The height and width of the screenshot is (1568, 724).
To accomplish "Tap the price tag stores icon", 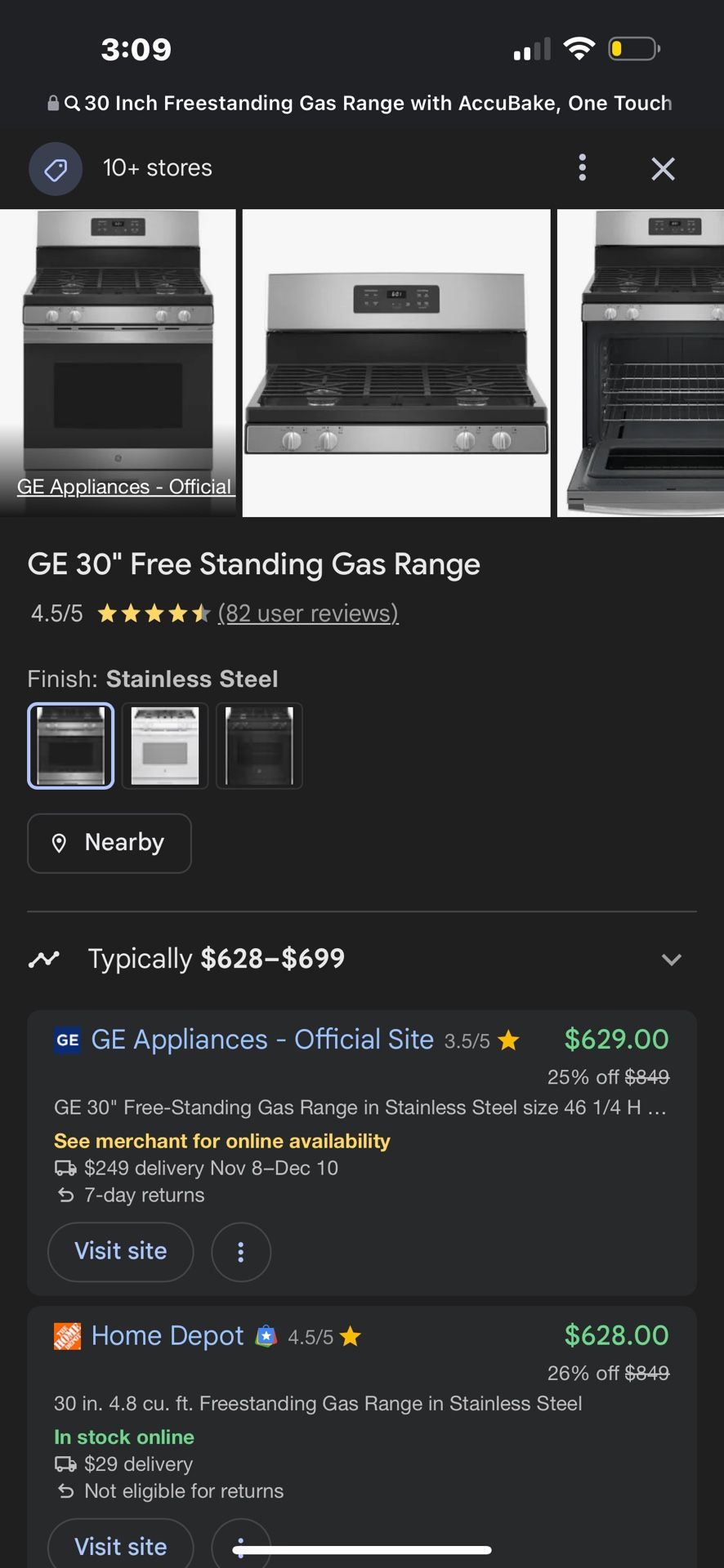I will coord(56,169).
